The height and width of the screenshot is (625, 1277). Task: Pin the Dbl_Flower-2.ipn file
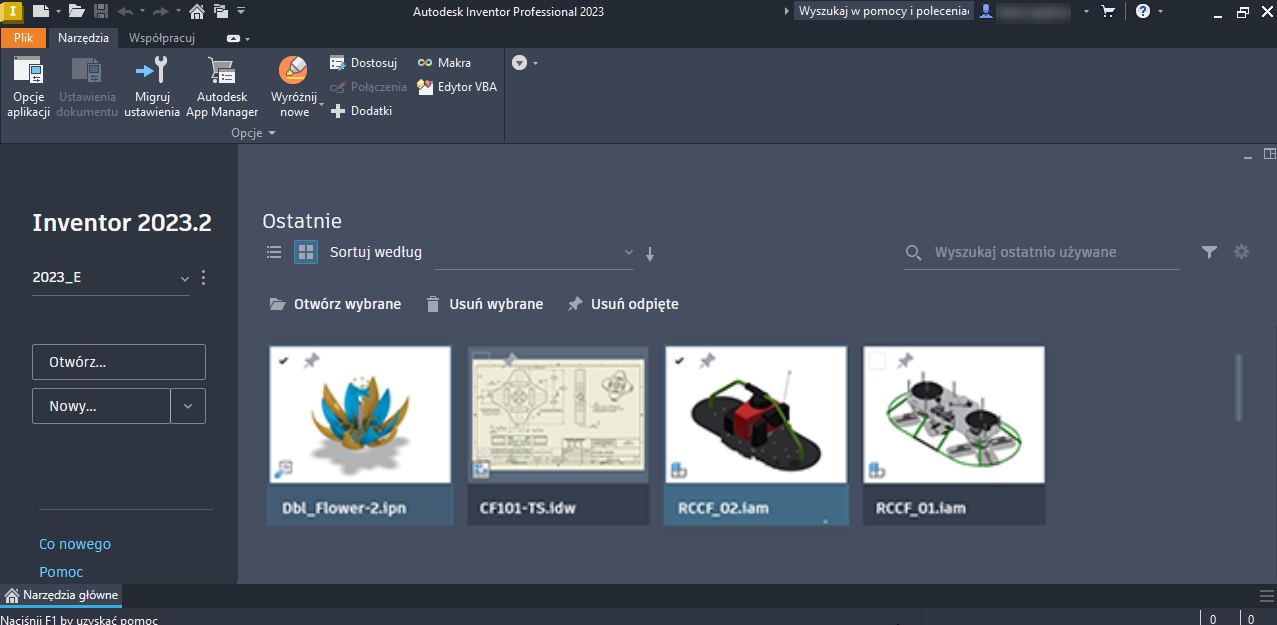pos(310,361)
